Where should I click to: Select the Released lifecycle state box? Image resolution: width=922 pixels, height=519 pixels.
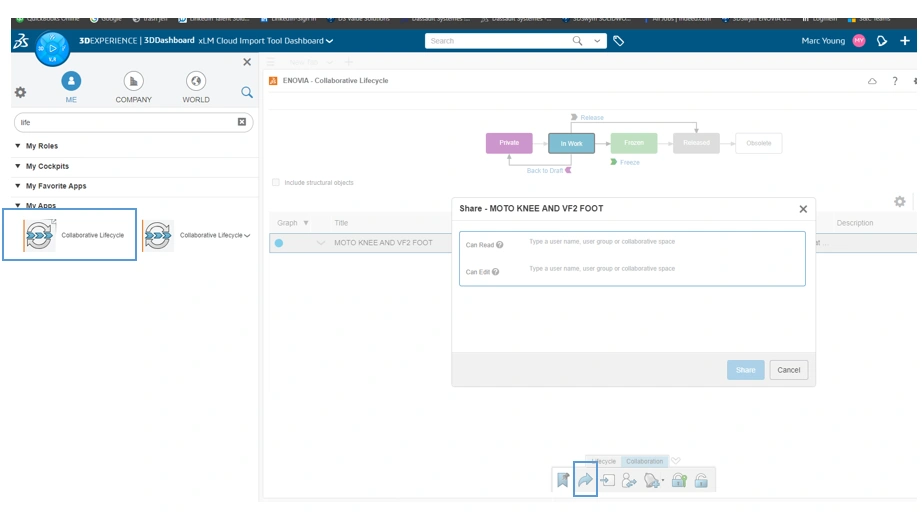[696, 143]
